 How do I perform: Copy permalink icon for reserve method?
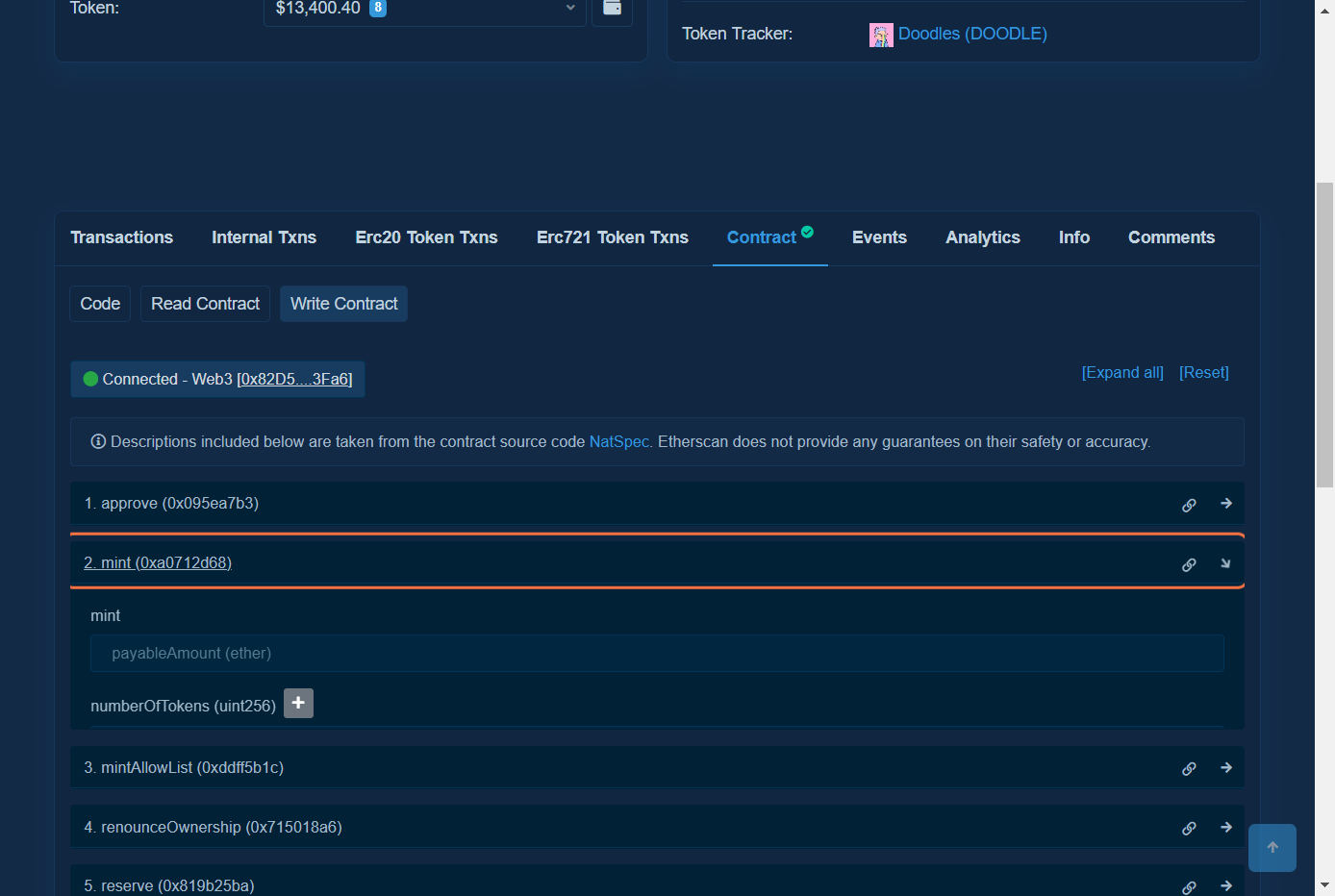coord(1189,887)
